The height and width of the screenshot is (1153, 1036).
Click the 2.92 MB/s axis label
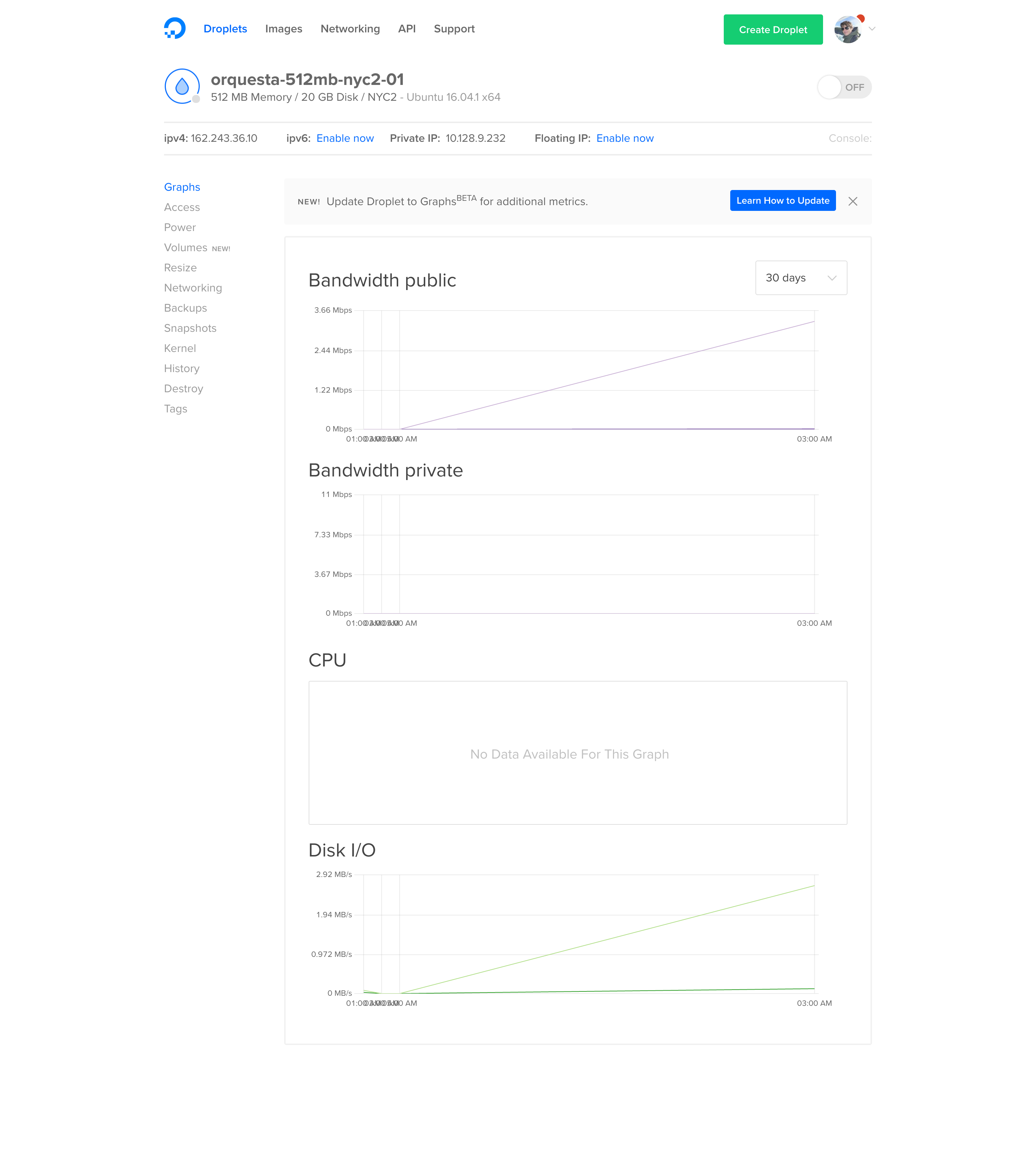(334, 874)
